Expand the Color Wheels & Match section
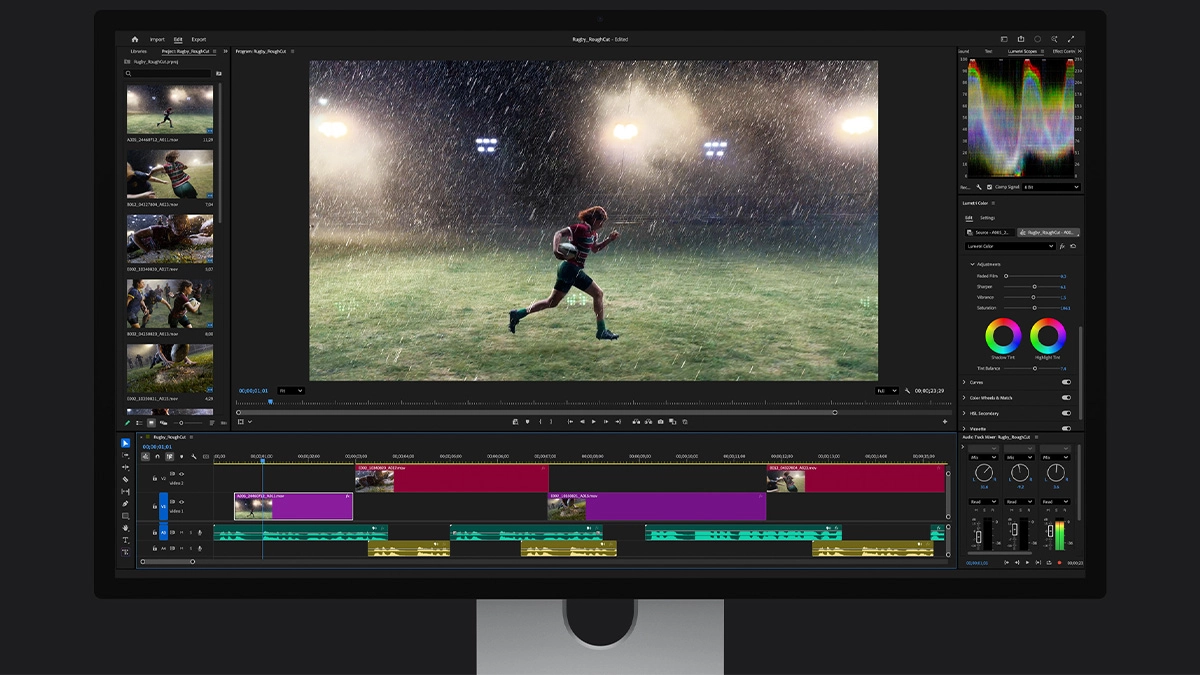Viewport: 1200px width, 675px height. (x=965, y=398)
